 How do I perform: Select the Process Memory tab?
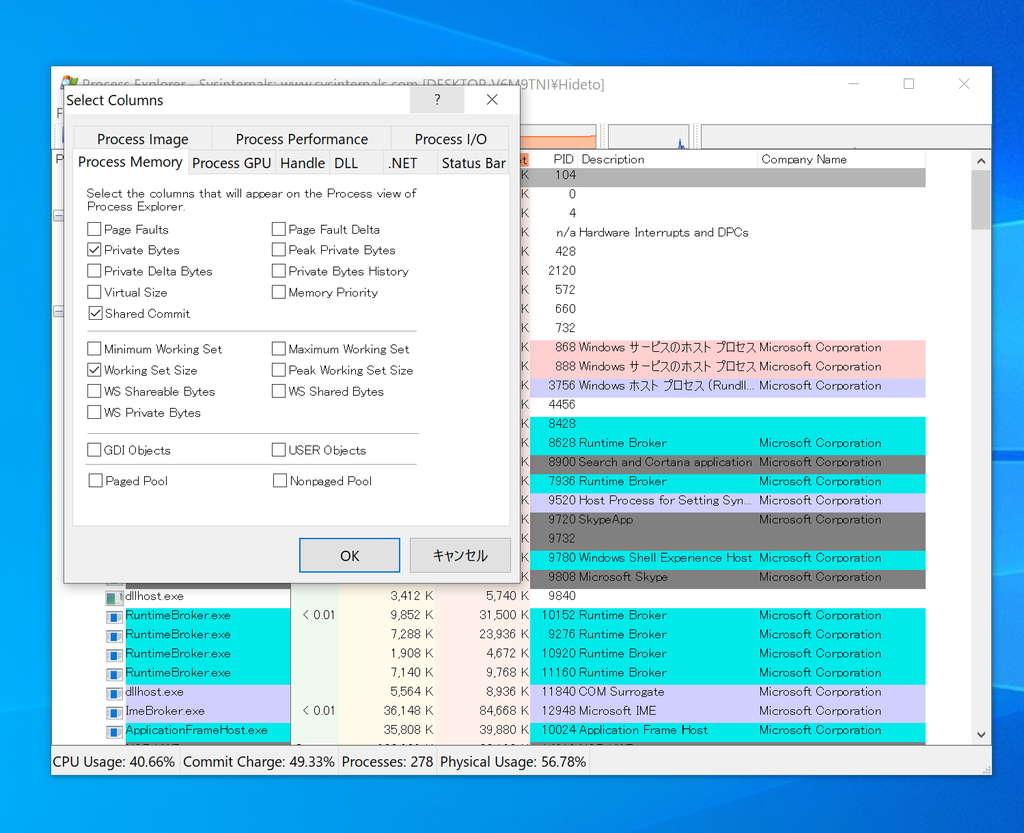[x=130, y=162]
